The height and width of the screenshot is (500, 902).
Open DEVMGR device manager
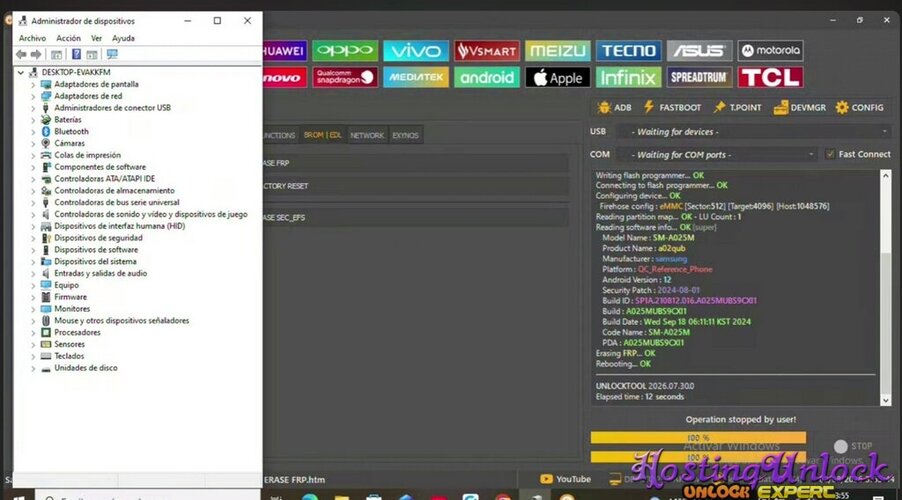[800, 108]
